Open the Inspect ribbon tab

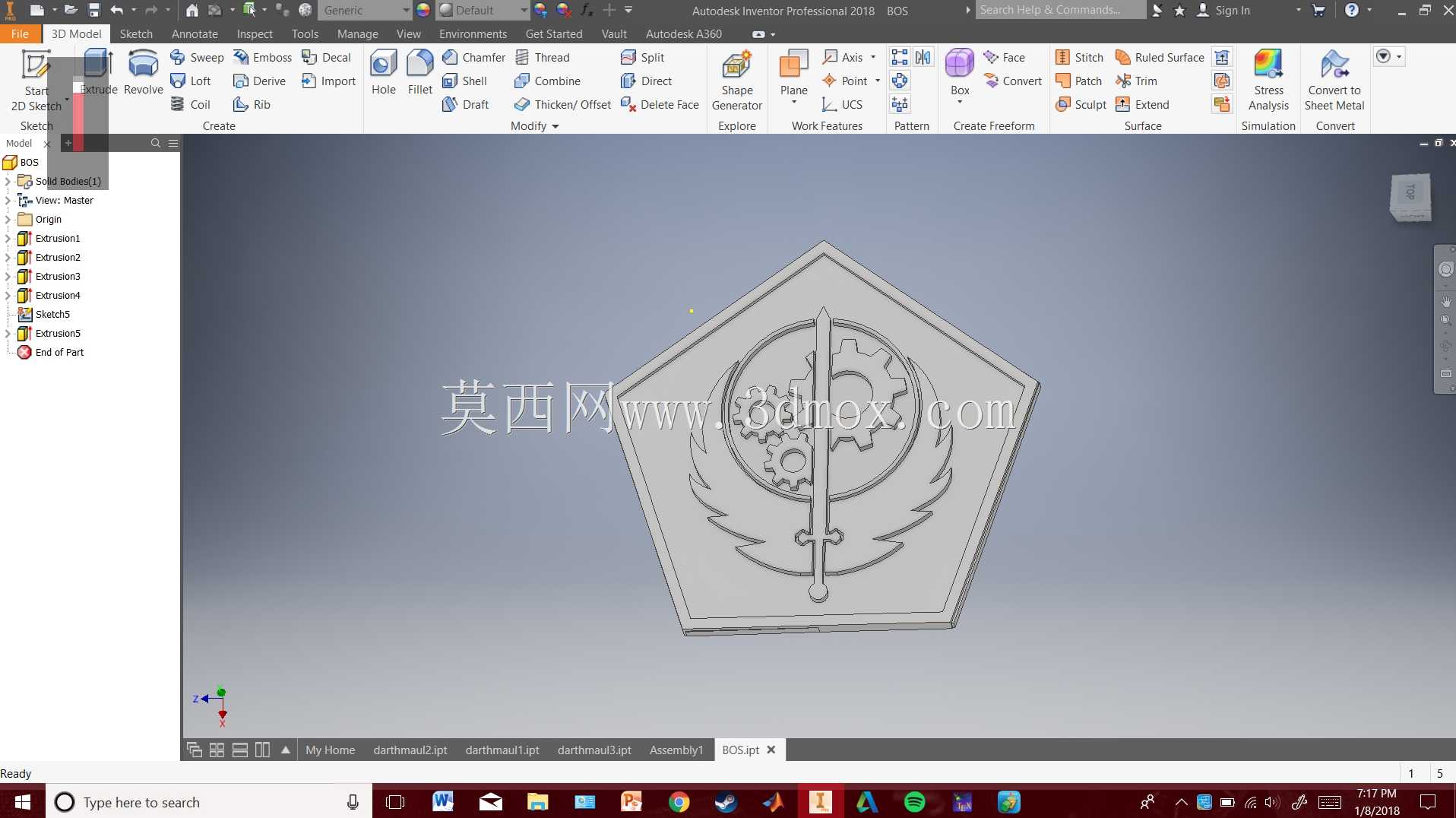(255, 34)
